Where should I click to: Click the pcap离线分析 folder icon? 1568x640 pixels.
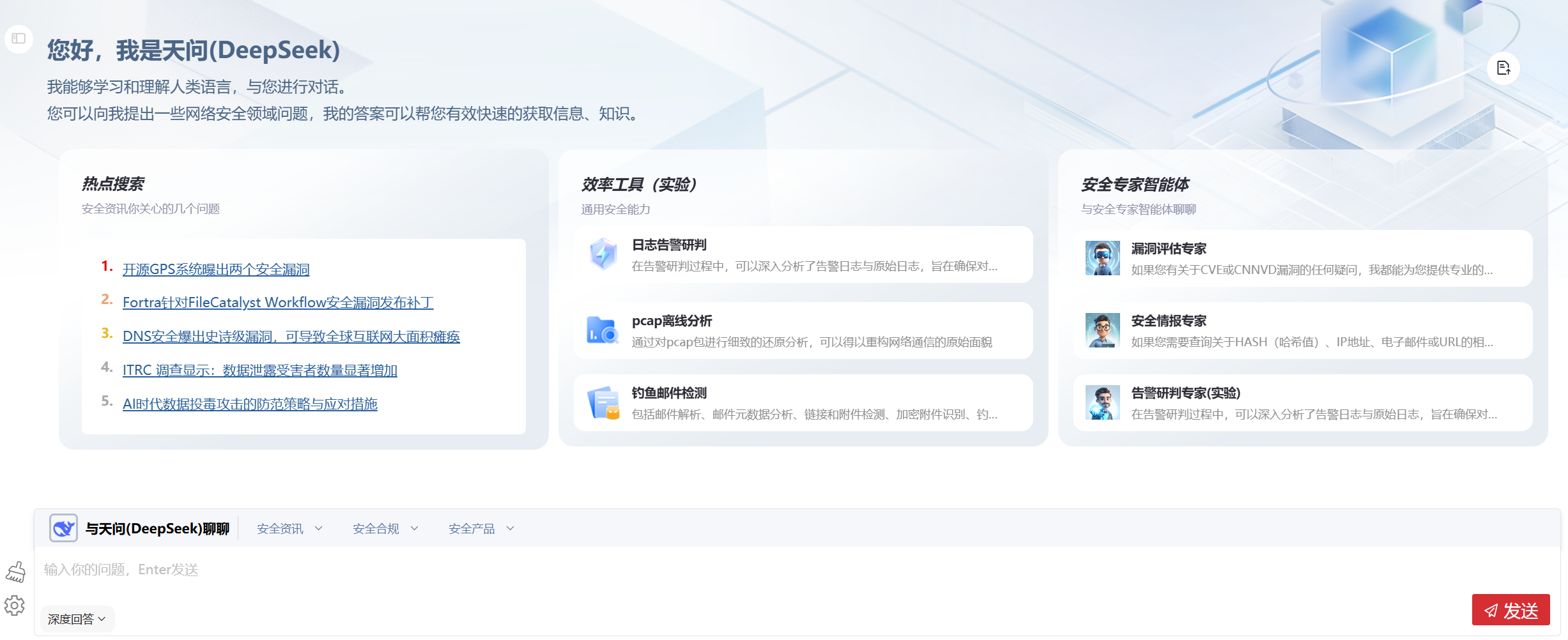point(602,330)
